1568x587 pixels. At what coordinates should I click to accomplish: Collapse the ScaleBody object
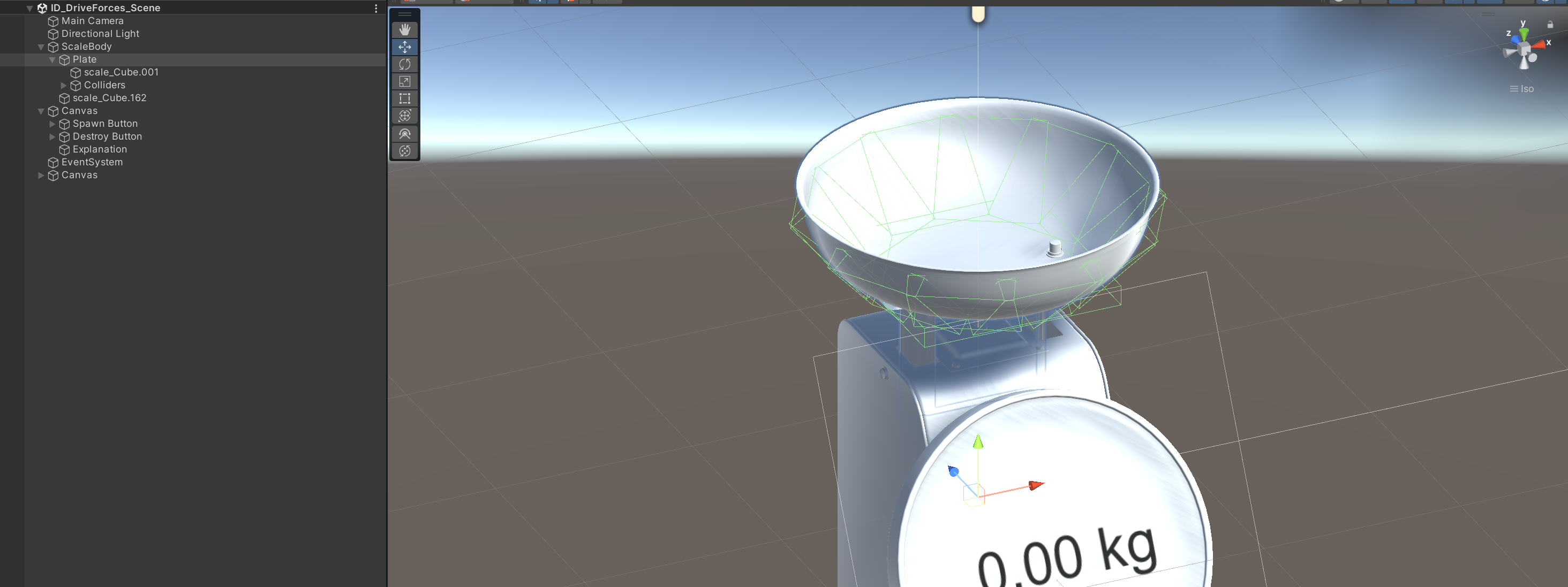tap(41, 47)
